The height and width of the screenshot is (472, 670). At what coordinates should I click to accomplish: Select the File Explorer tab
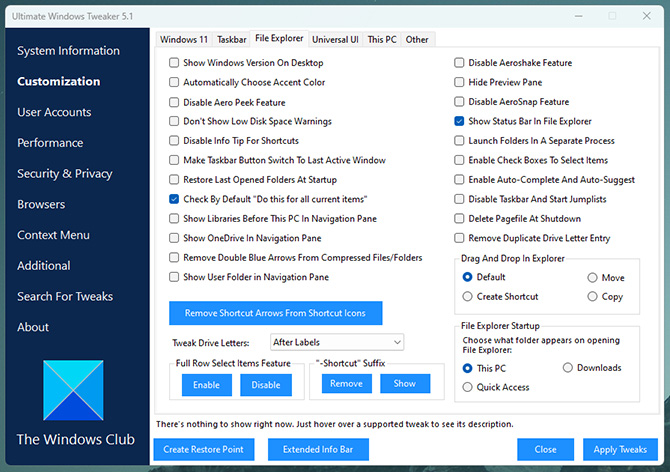click(x=279, y=38)
